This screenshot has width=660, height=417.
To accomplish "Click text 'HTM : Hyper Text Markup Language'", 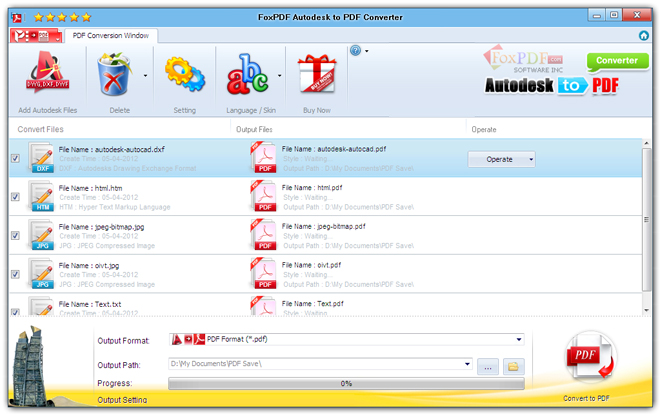I will [x=115, y=207].
